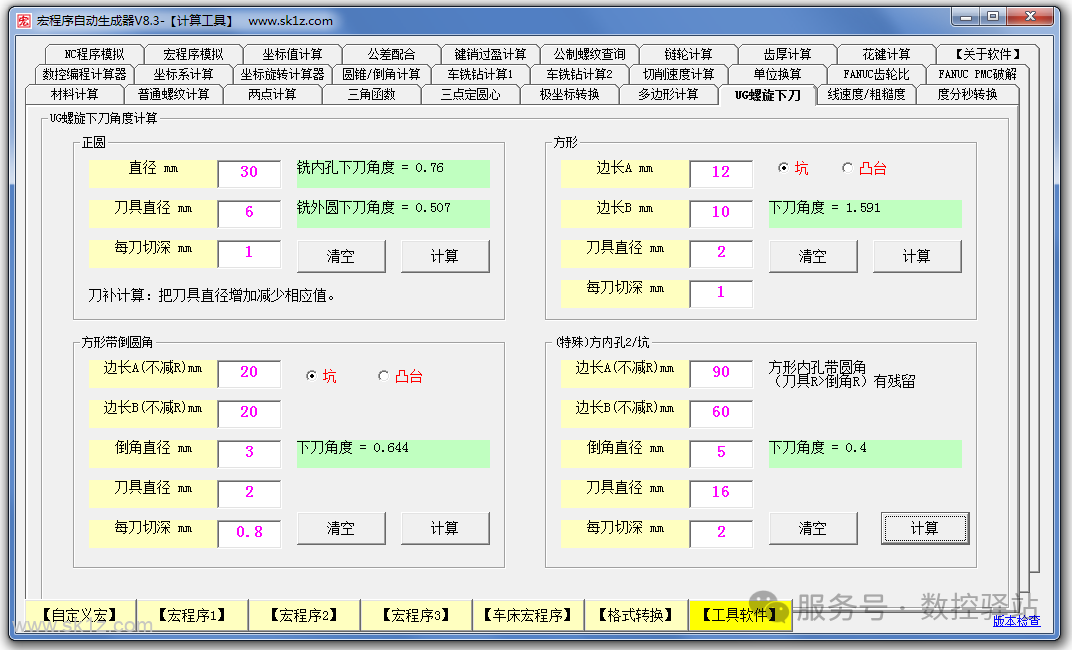Select the 【工具软件】 bottom tab
Screen dimensions: 1072x650
tap(740, 615)
